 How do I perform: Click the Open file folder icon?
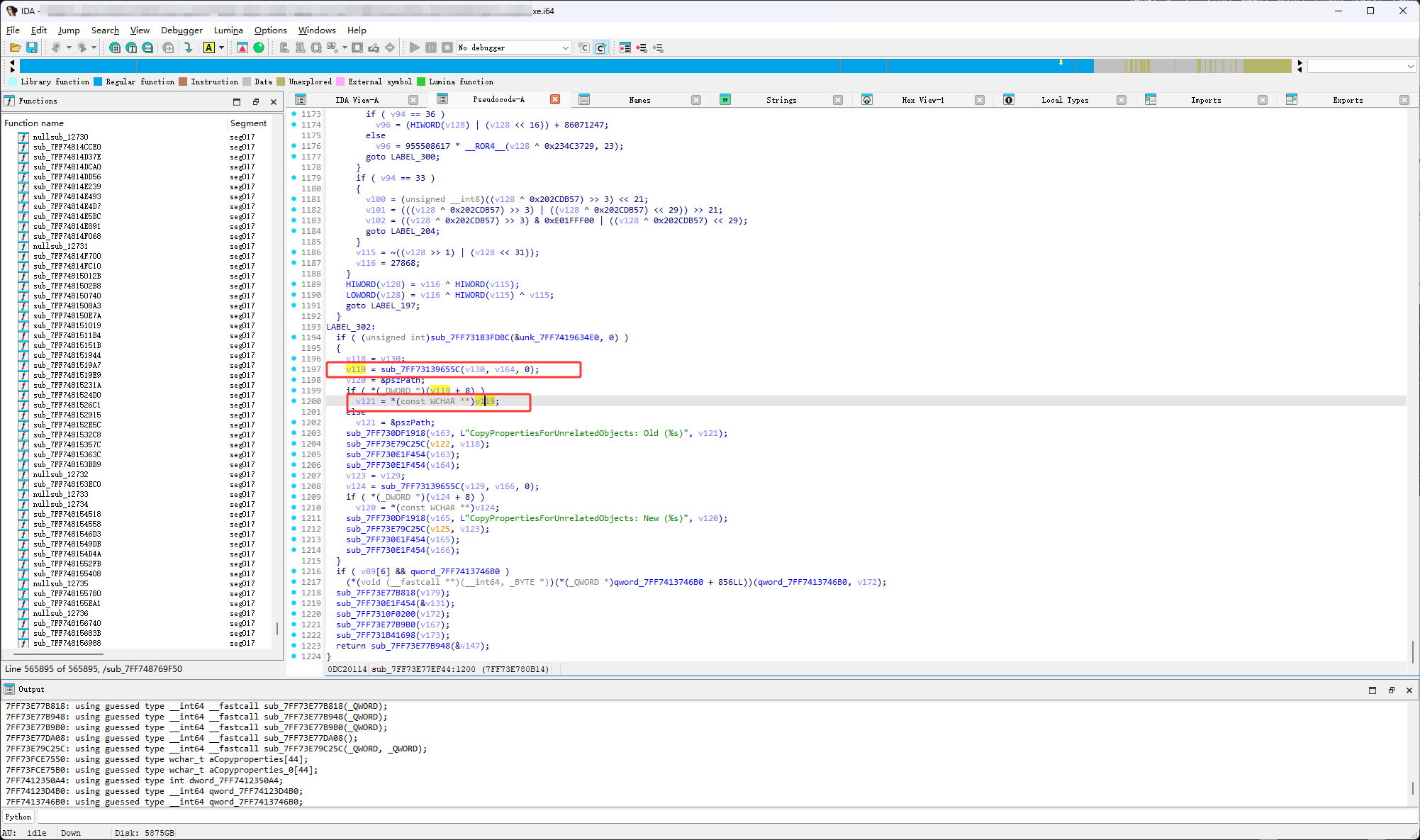[15, 47]
